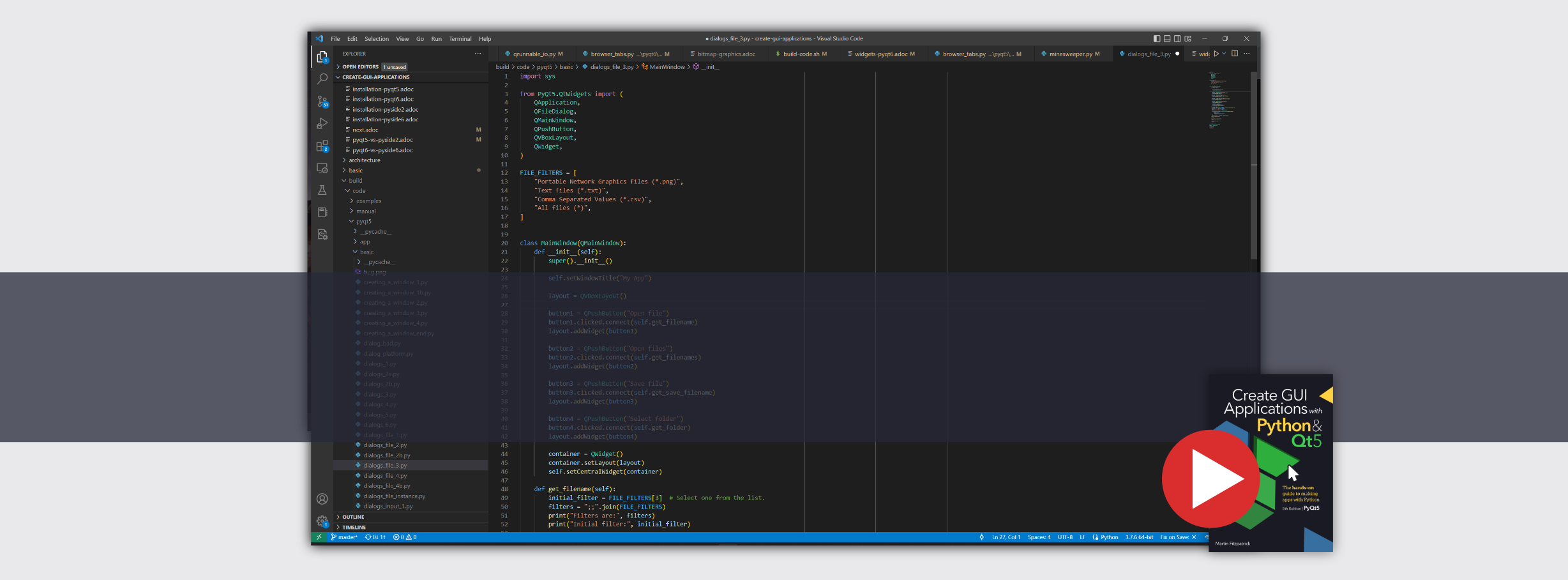Toggle Fix on Save in status bar

pyautogui.click(x=1178, y=537)
